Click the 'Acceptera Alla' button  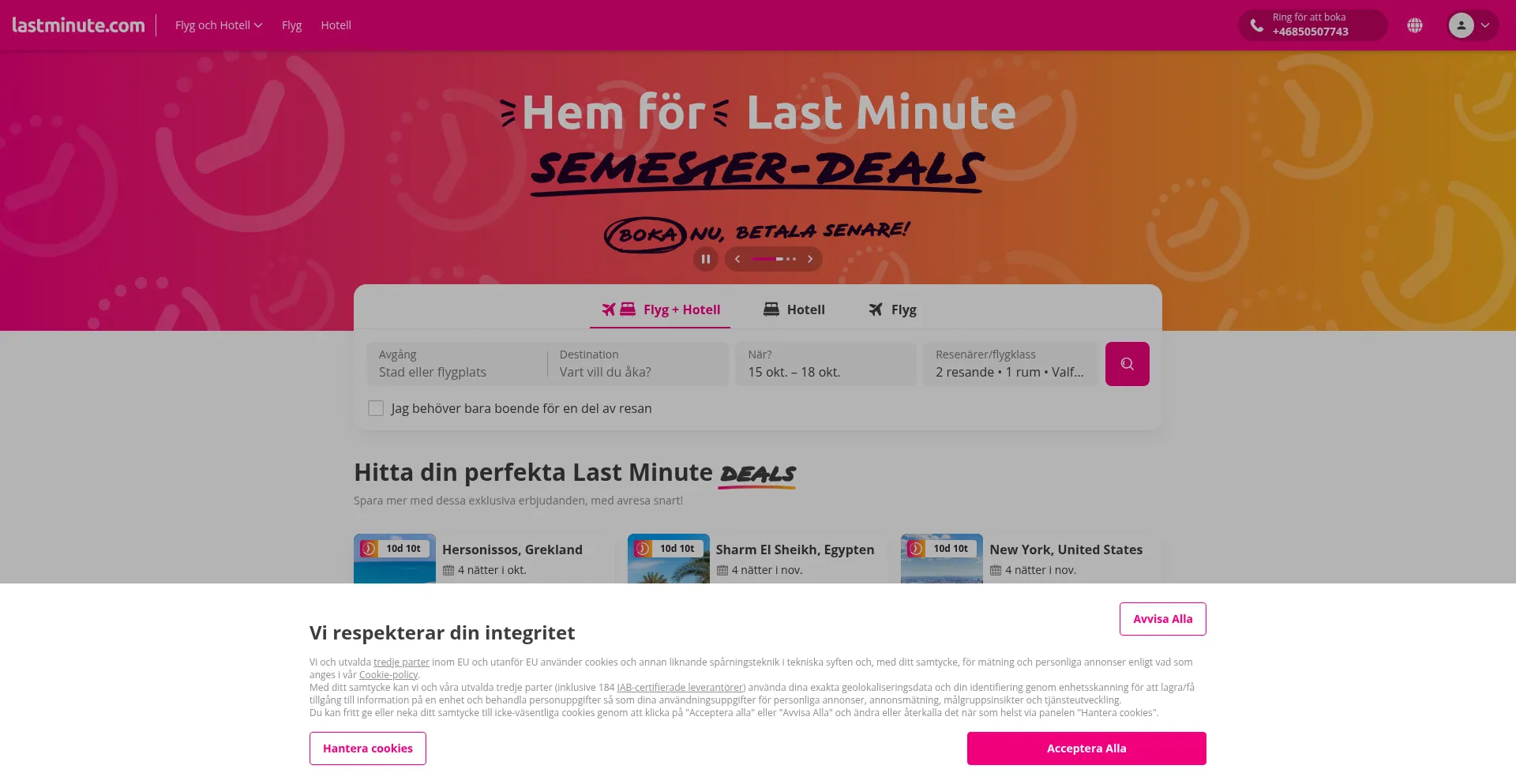pos(1086,748)
